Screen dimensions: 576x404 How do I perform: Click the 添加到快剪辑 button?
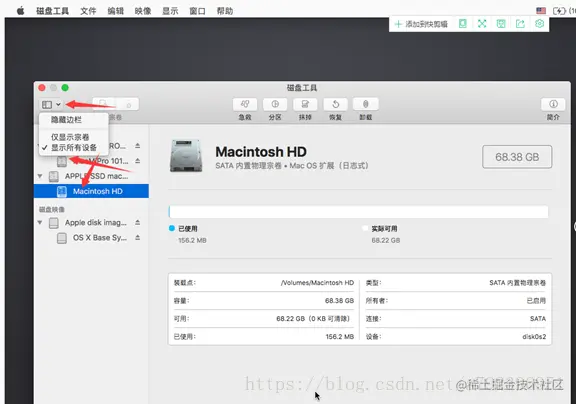421,24
